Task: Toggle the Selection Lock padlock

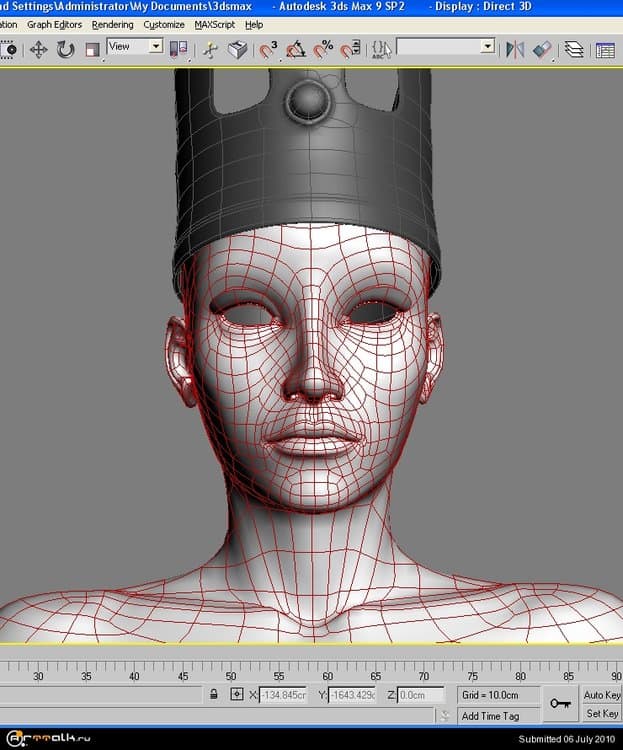Action: coord(214,694)
